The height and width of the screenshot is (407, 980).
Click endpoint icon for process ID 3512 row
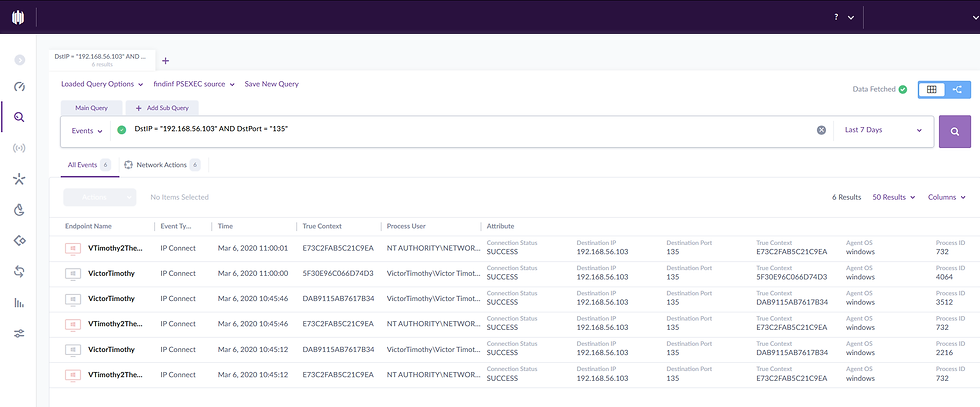pyautogui.click(x=73, y=299)
